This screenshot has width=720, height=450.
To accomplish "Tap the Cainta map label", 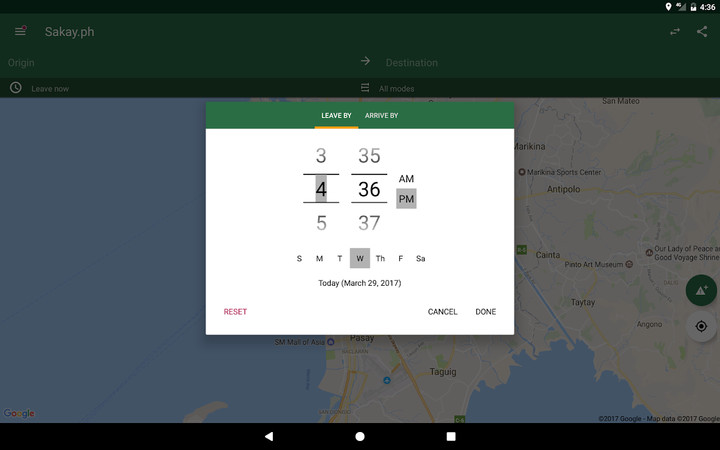I will pyautogui.click(x=548, y=255).
